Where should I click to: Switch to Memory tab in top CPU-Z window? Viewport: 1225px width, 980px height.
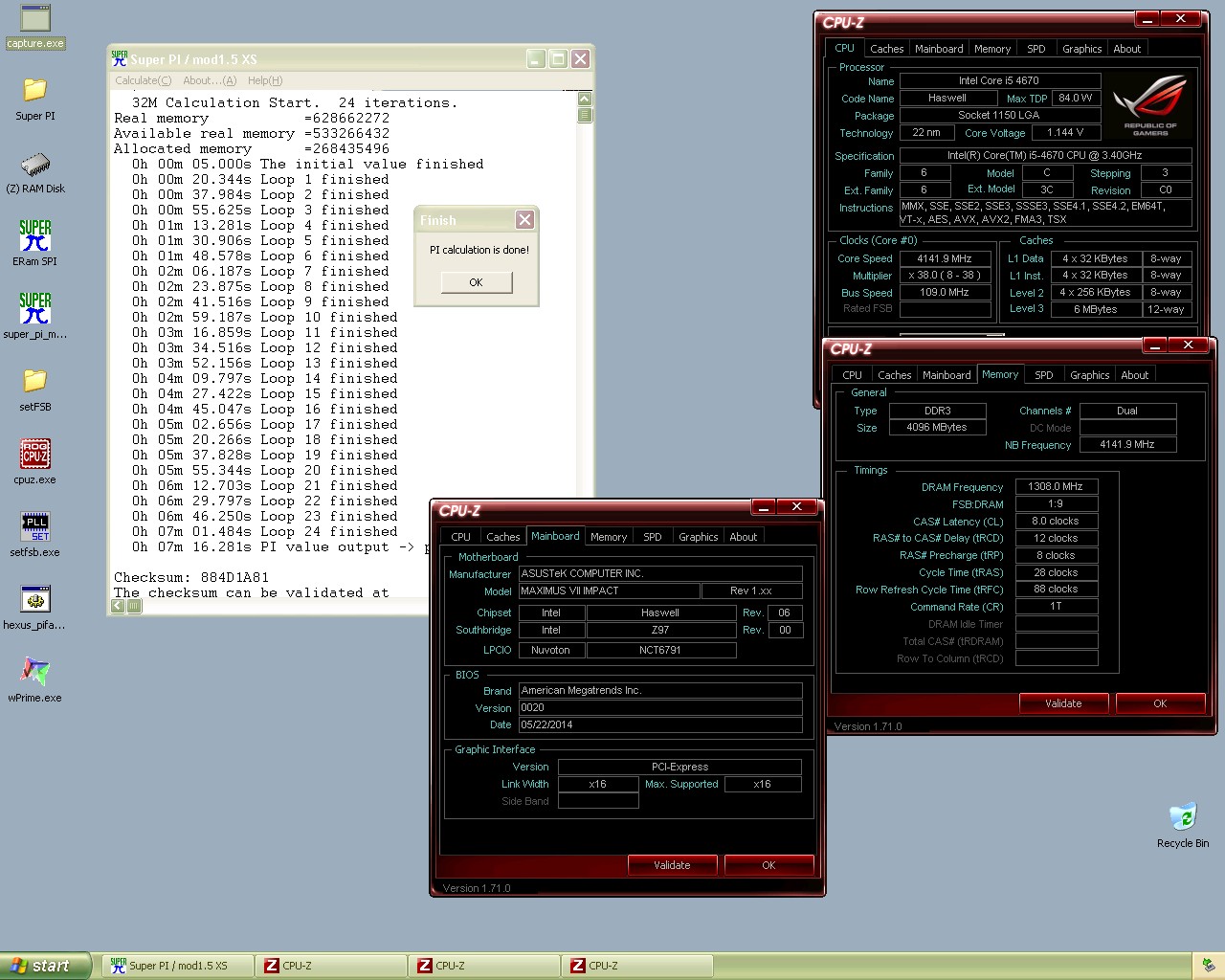coord(992,49)
